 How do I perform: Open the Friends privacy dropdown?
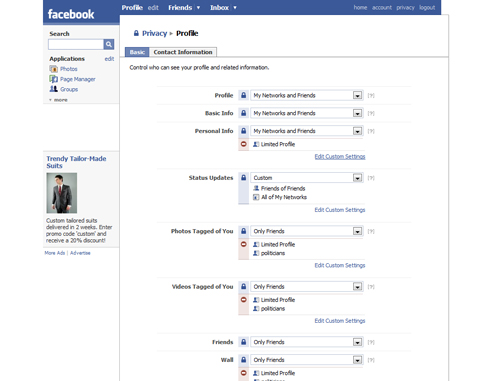[307, 342]
